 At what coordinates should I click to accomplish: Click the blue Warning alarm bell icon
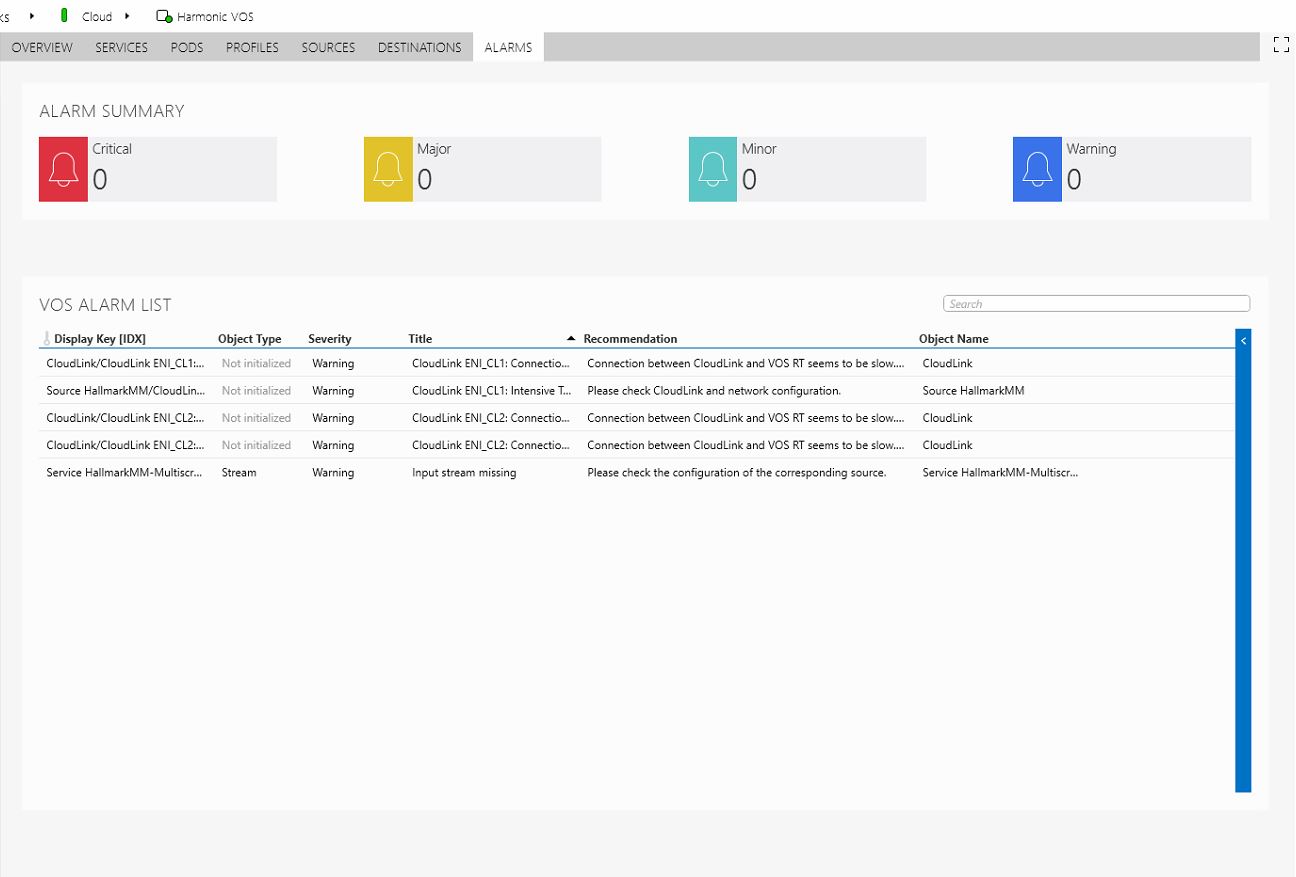pos(1037,169)
